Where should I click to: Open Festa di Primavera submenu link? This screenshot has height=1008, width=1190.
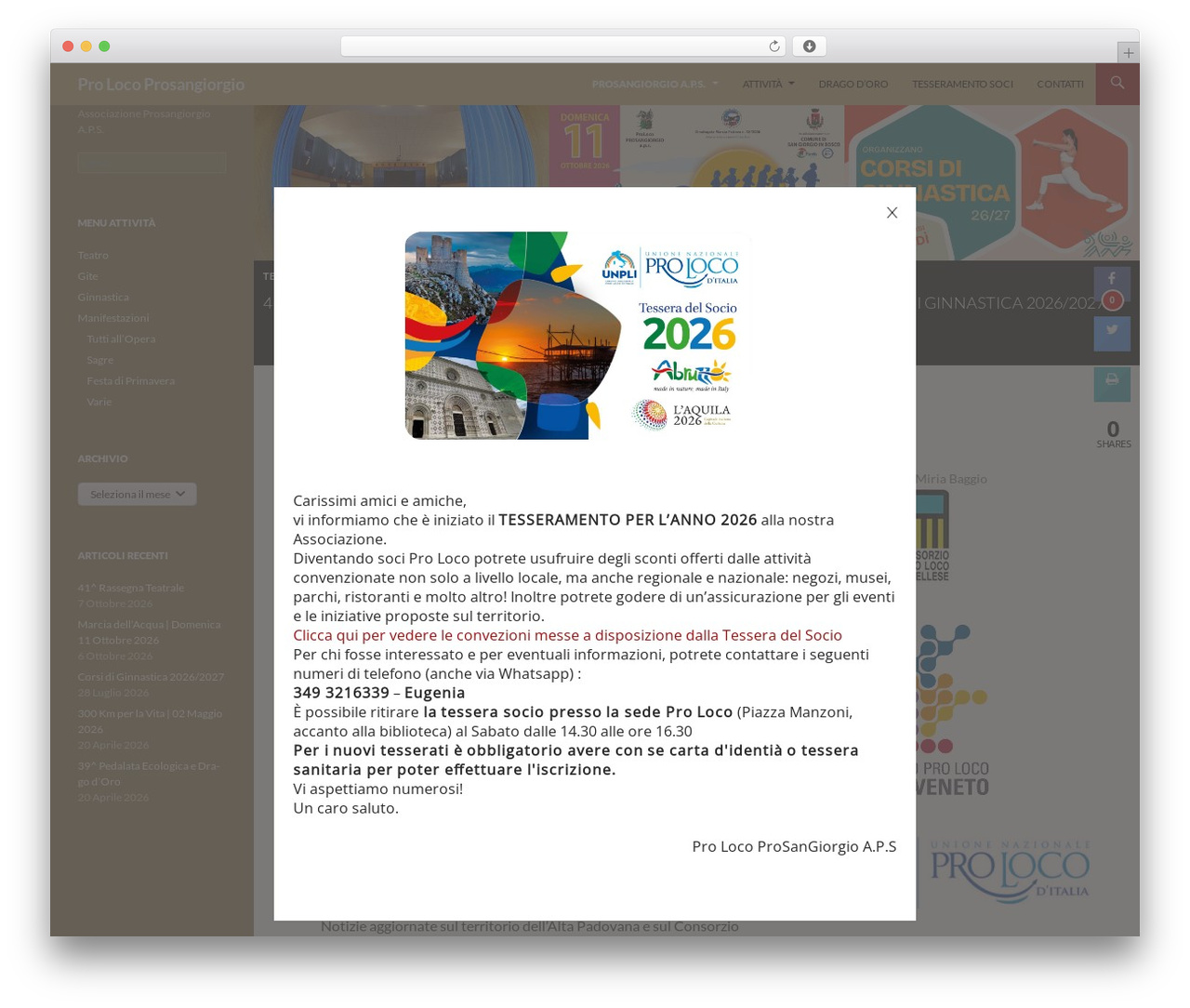(x=130, y=380)
